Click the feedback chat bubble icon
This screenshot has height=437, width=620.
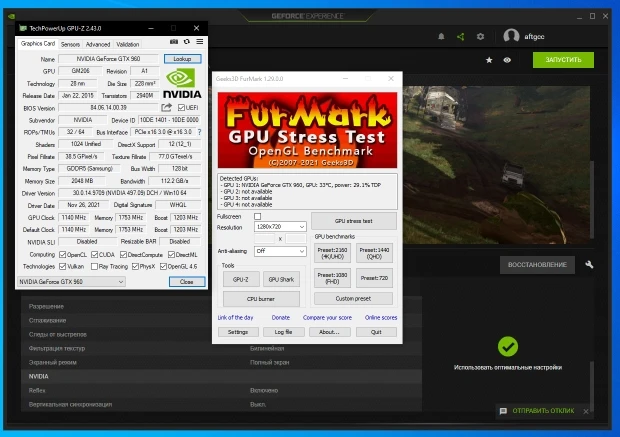click(x=503, y=411)
